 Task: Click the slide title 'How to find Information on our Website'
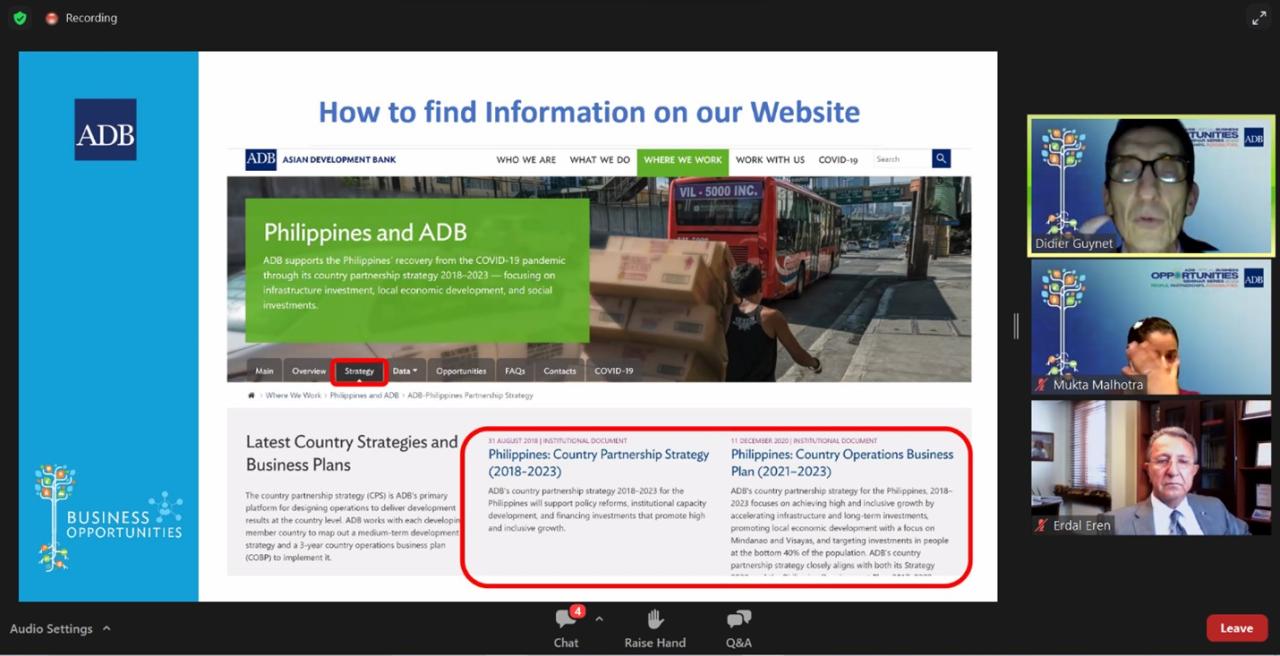(589, 111)
